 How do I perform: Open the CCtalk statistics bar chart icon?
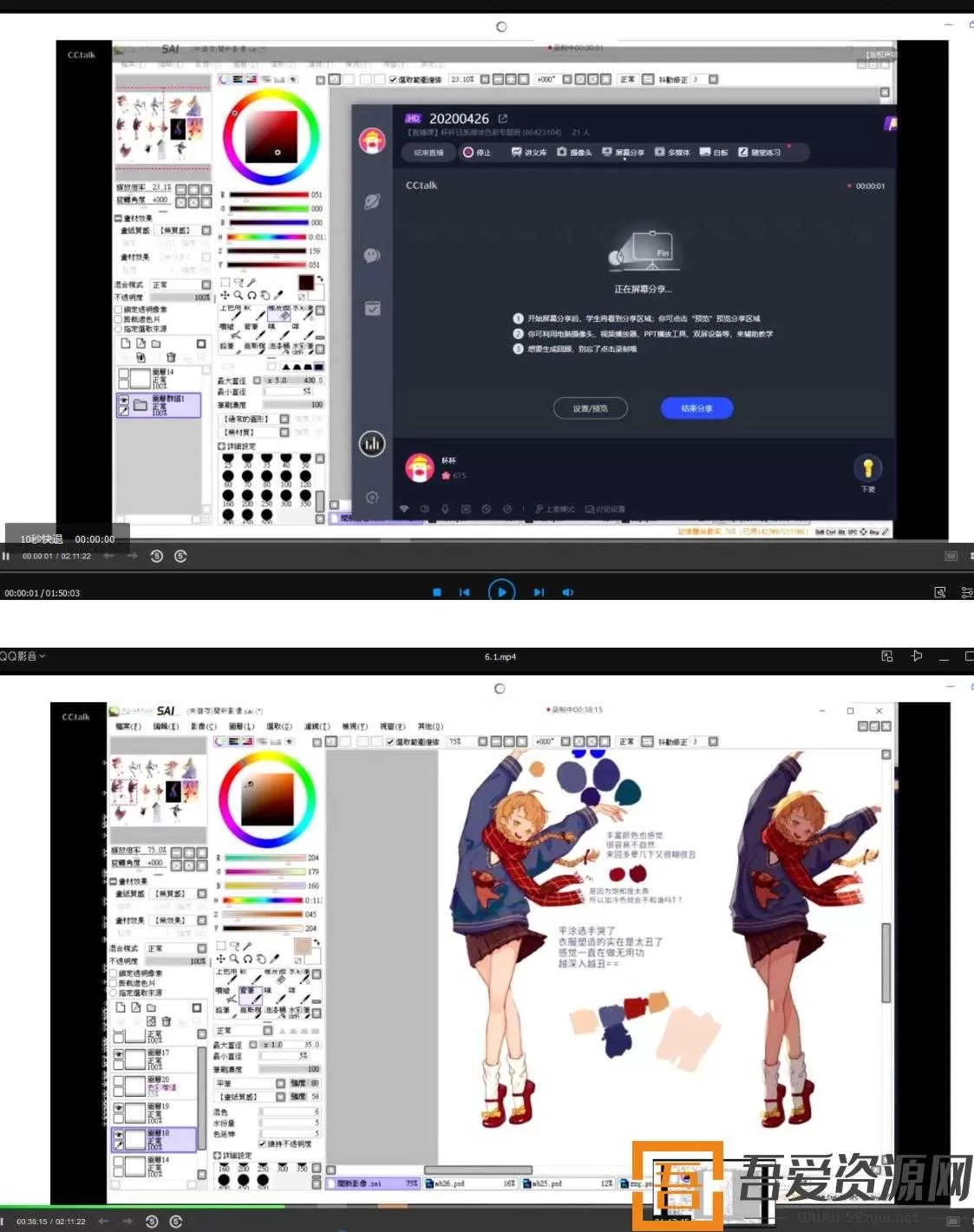tap(372, 444)
